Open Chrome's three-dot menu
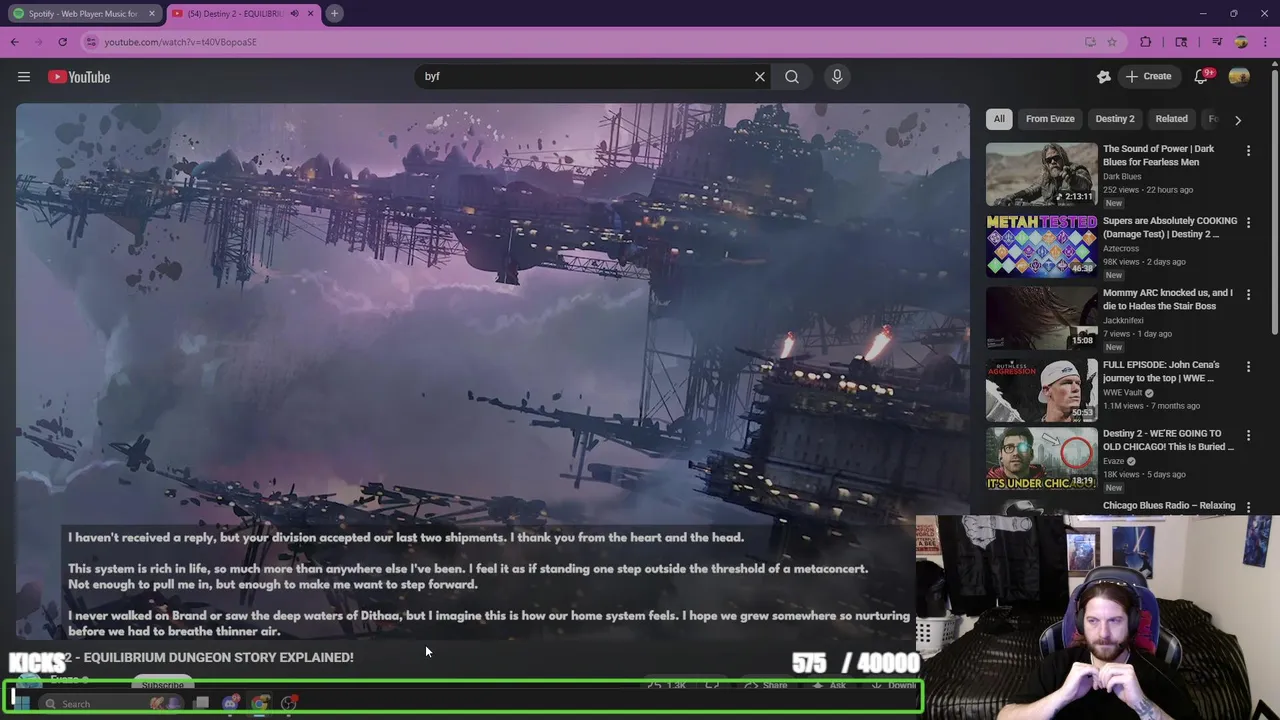The height and width of the screenshot is (720, 1280). [1265, 42]
